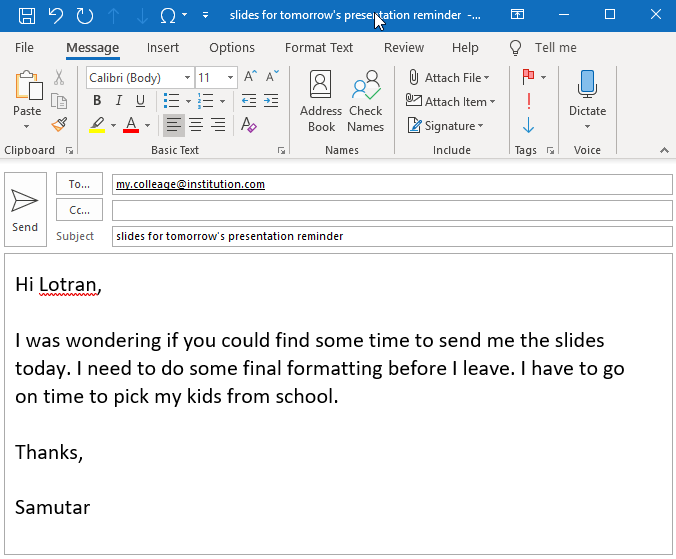Open Attach File menu
The height and width of the screenshot is (559, 676).
coord(448,78)
